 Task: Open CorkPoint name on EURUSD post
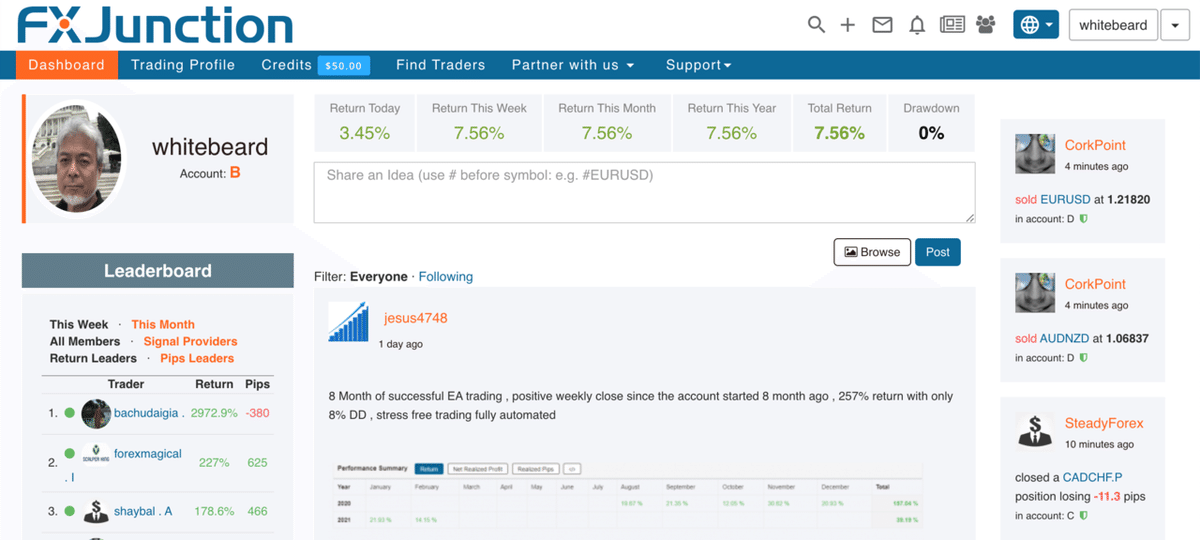point(1095,145)
